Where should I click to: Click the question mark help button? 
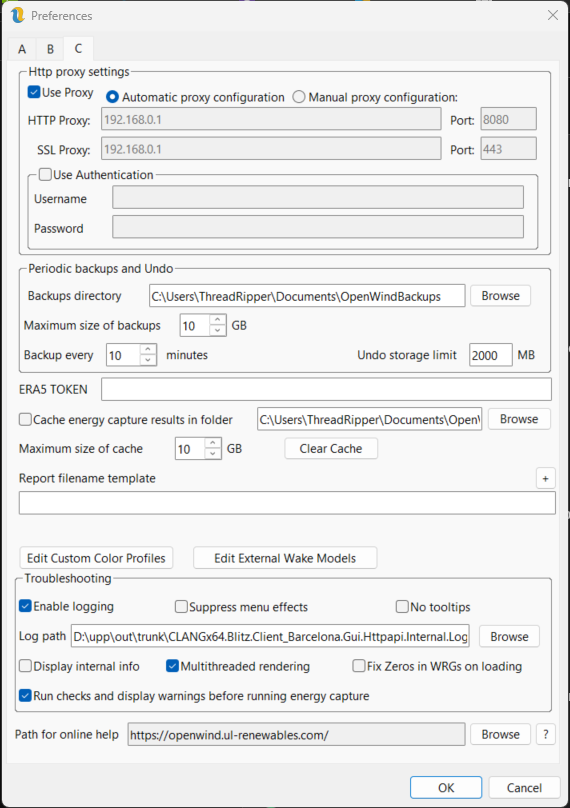click(546, 734)
